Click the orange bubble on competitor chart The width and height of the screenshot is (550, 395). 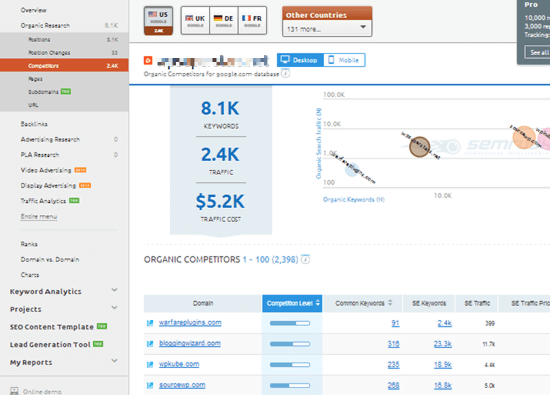524,137
